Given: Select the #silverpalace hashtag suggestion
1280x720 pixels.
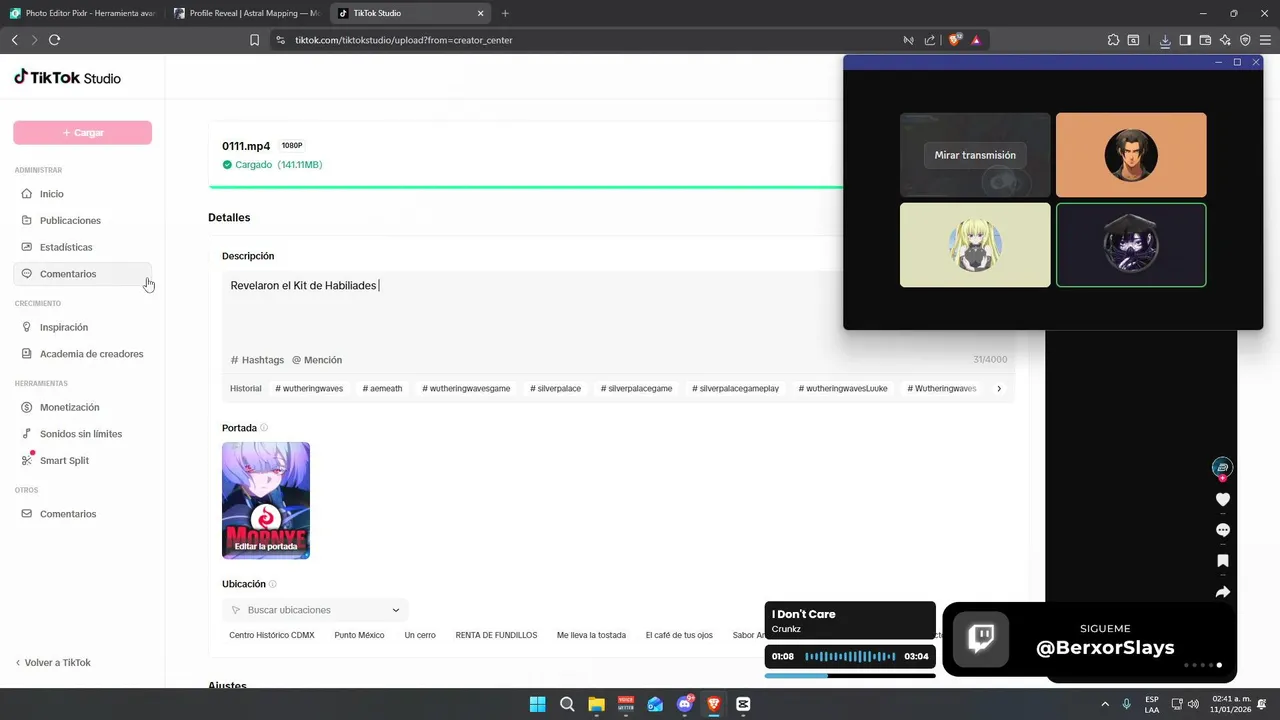Looking at the screenshot, I should point(555,388).
